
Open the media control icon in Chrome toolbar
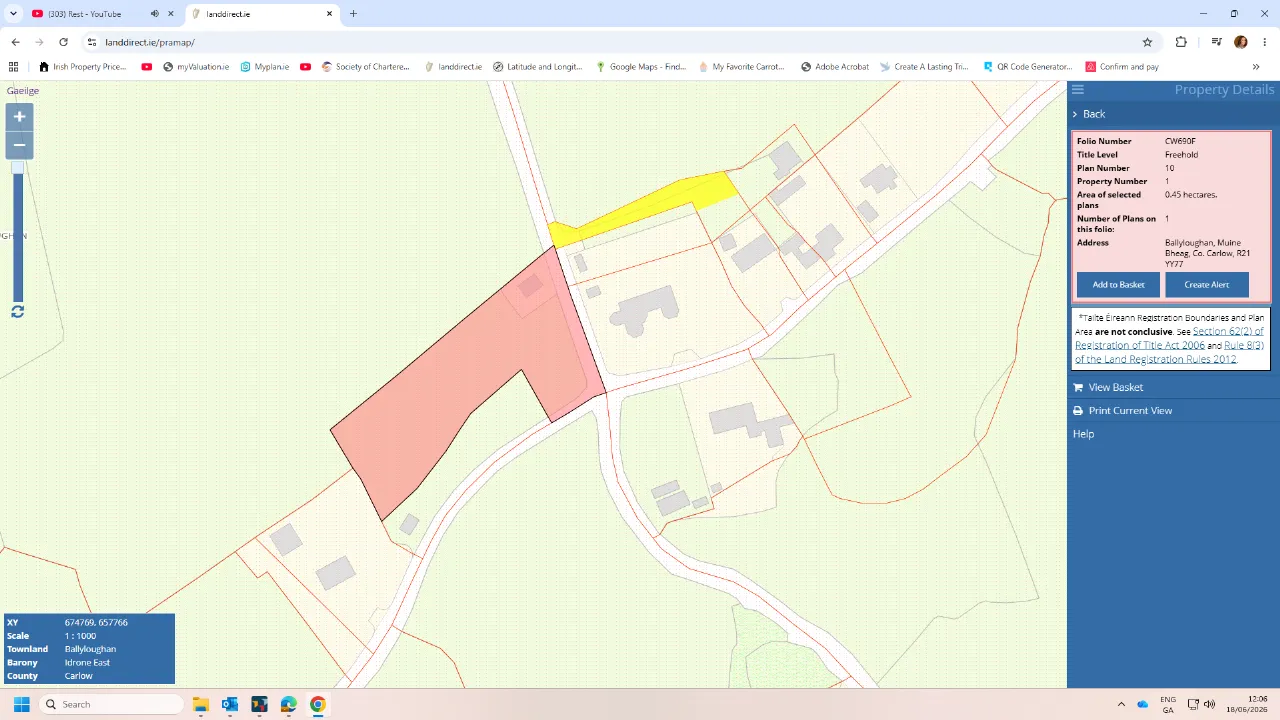tap(1216, 42)
